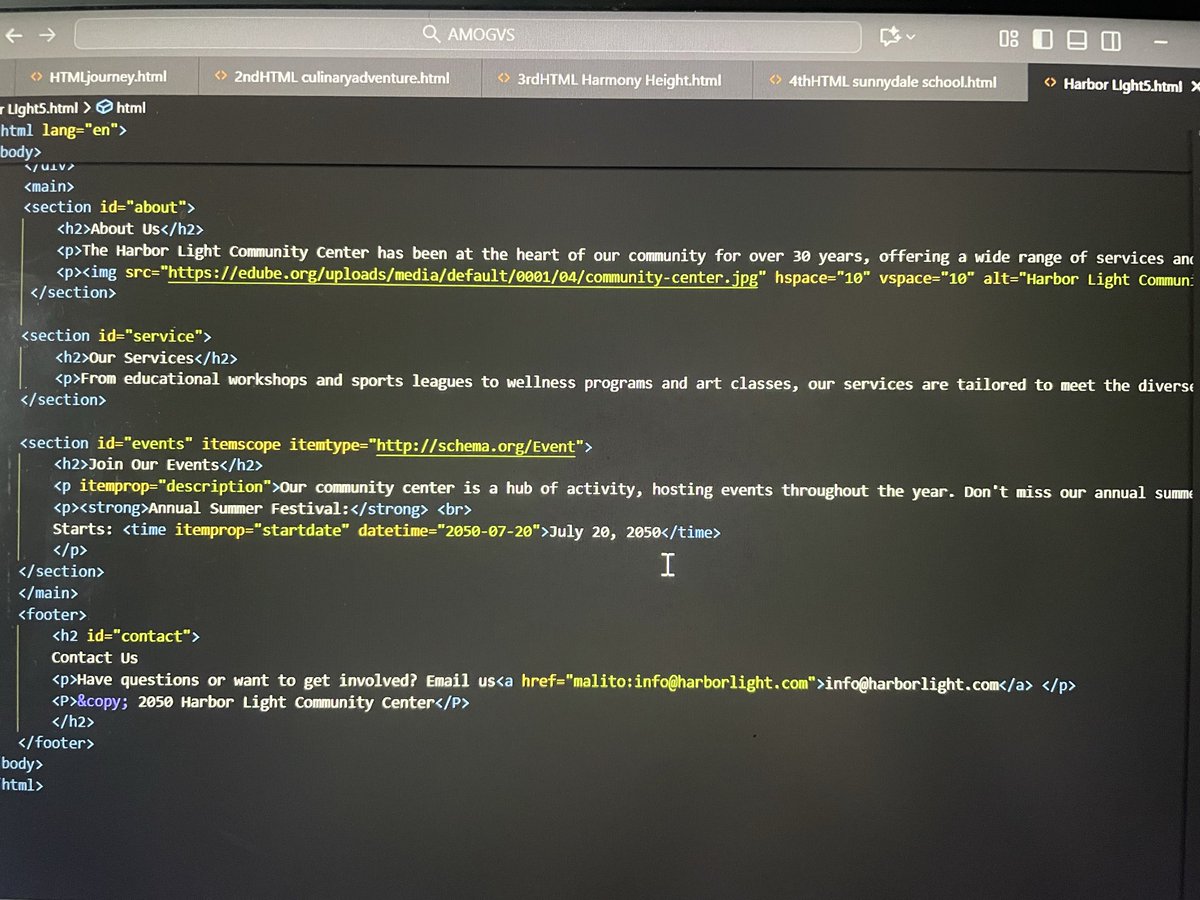Image resolution: width=1200 pixels, height=900 pixels.
Task: Click culinaryadventure tab file icon
Action: pyautogui.click(x=220, y=77)
